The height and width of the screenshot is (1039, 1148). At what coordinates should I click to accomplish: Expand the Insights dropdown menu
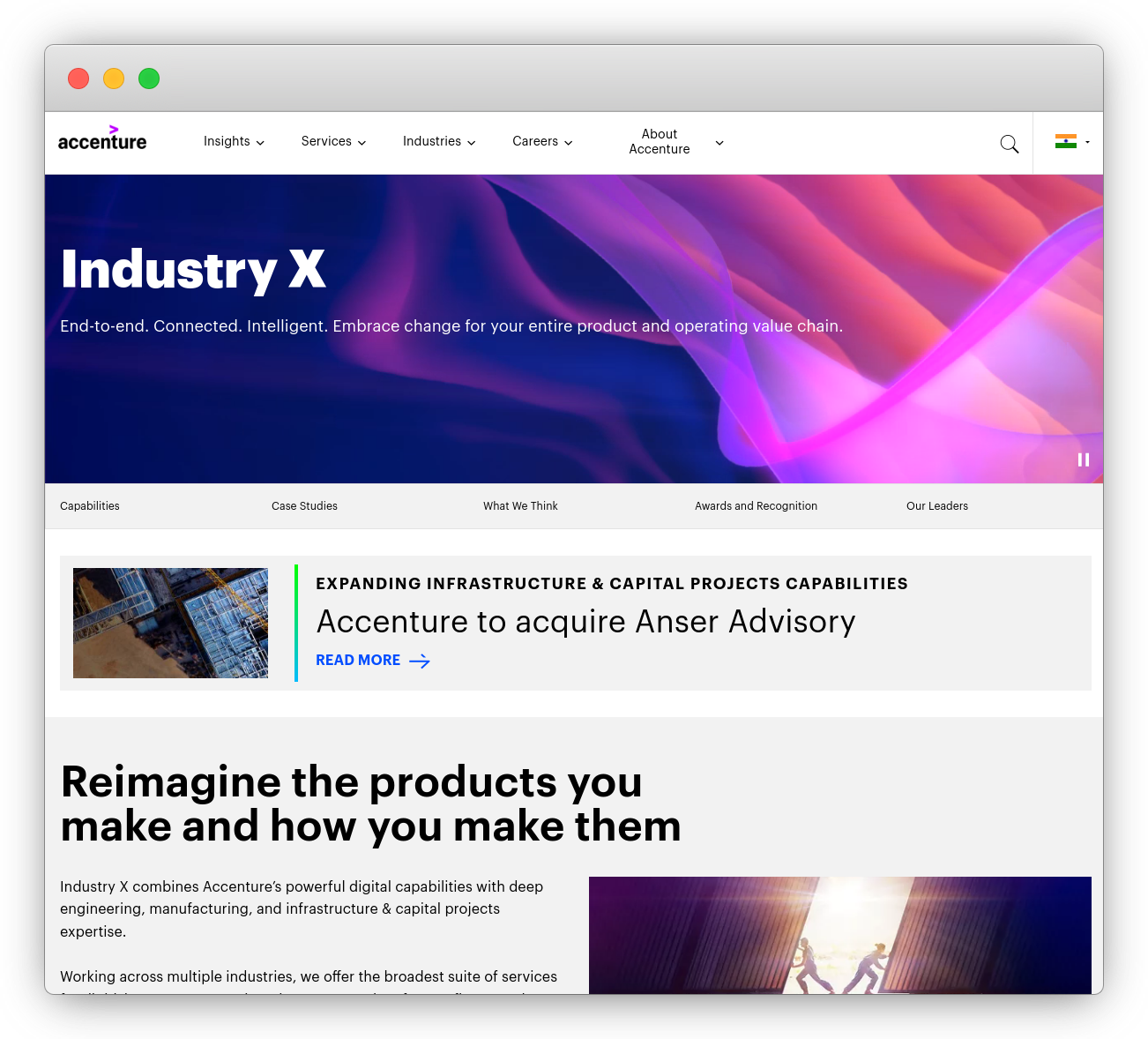[x=234, y=141]
